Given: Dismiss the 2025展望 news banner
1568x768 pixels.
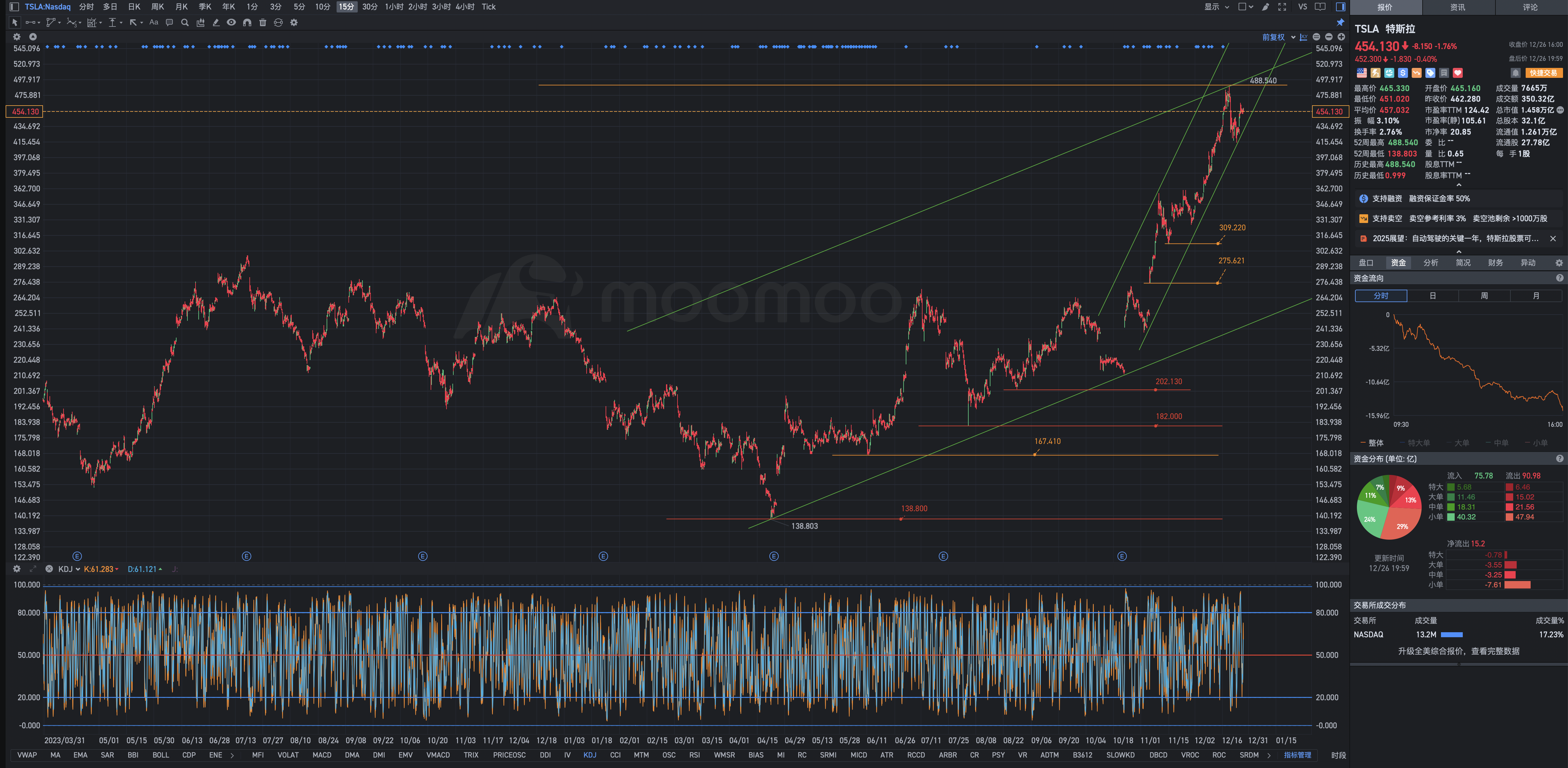Looking at the screenshot, I should [x=1553, y=238].
